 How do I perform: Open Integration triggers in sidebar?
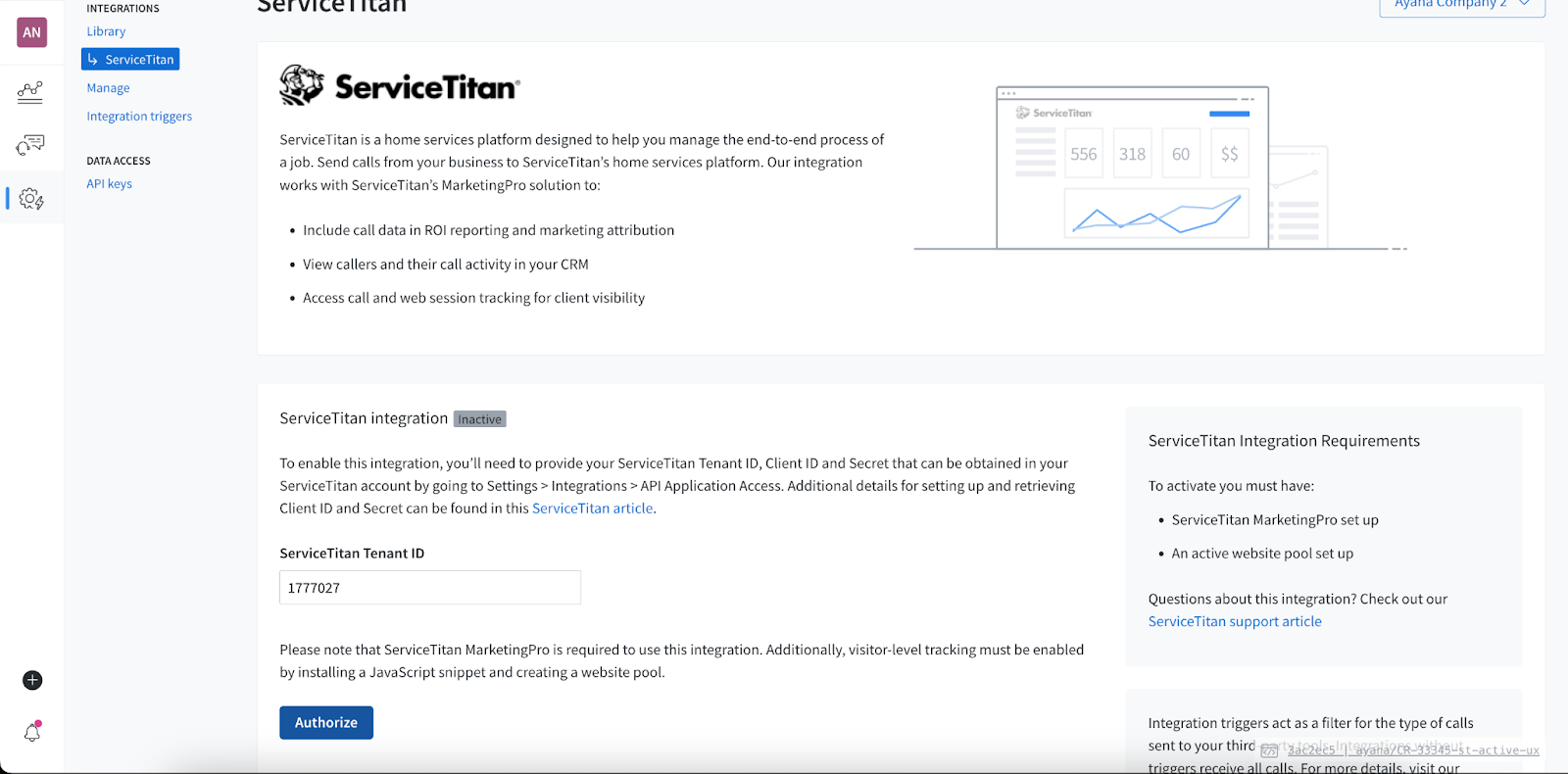[x=139, y=117]
